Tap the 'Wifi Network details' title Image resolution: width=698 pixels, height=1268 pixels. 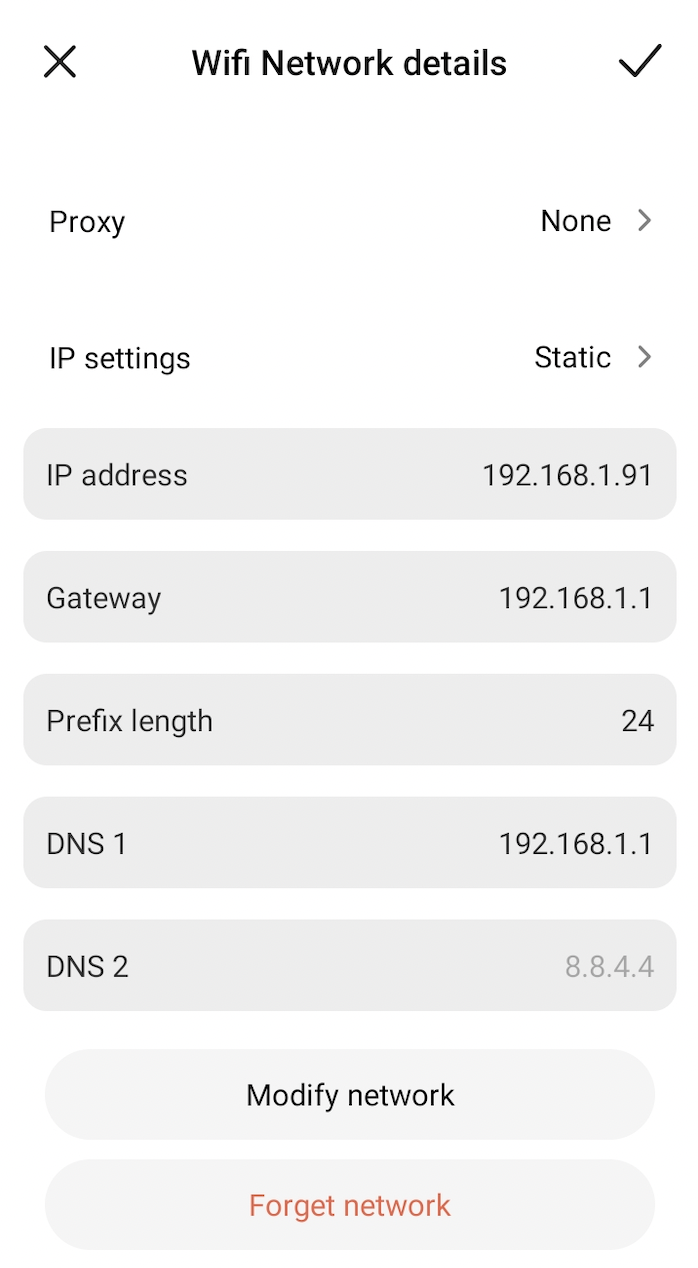coord(349,63)
